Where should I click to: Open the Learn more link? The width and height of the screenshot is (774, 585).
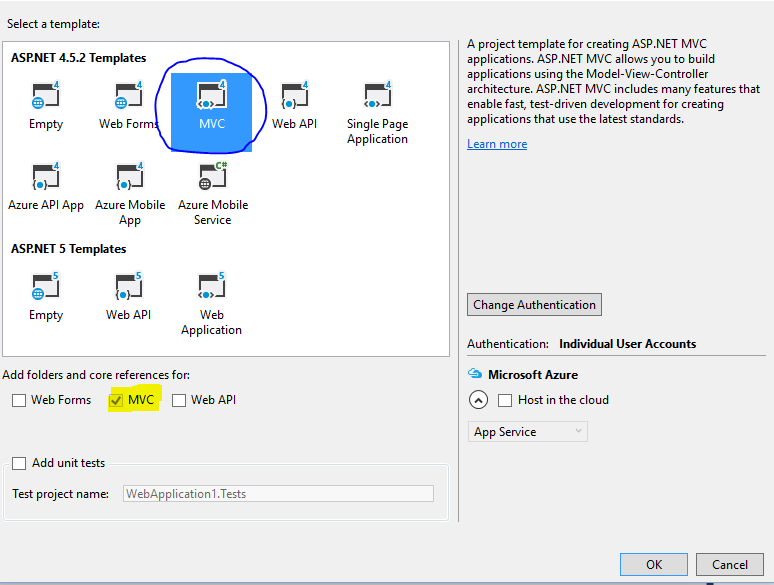click(x=497, y=144)
